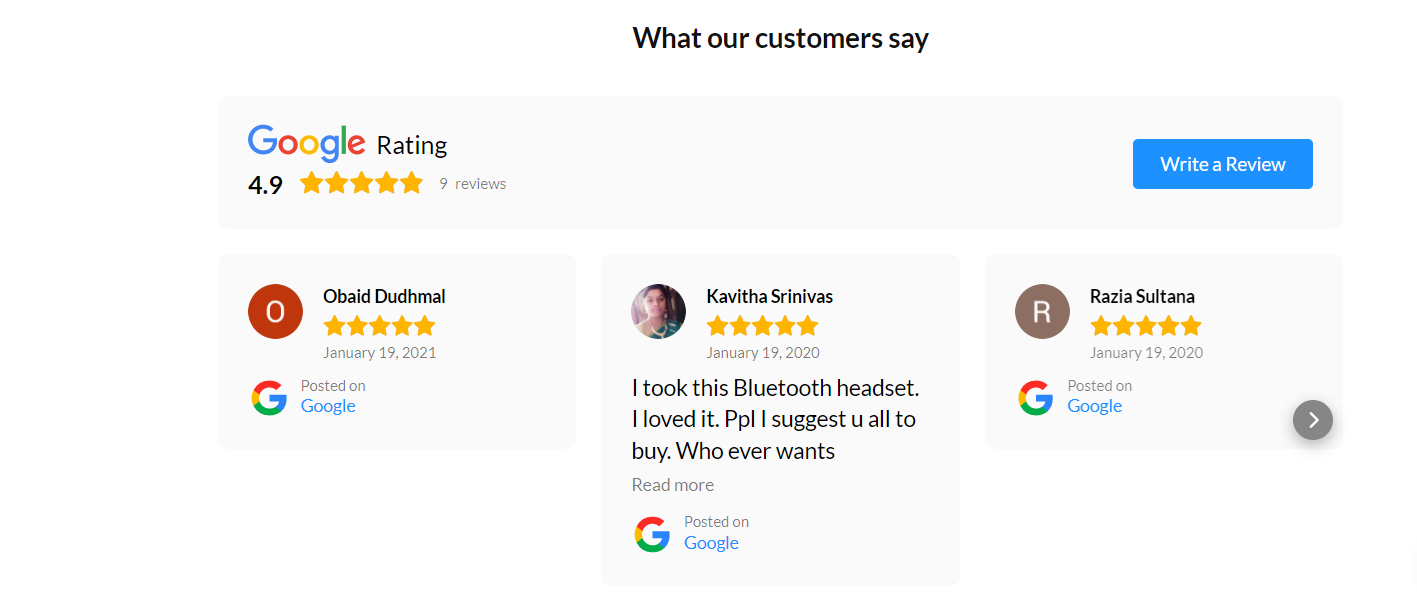Open the Google link under Razia's review
This screenshot has width=1417, height=610.
pos(1094,406)
